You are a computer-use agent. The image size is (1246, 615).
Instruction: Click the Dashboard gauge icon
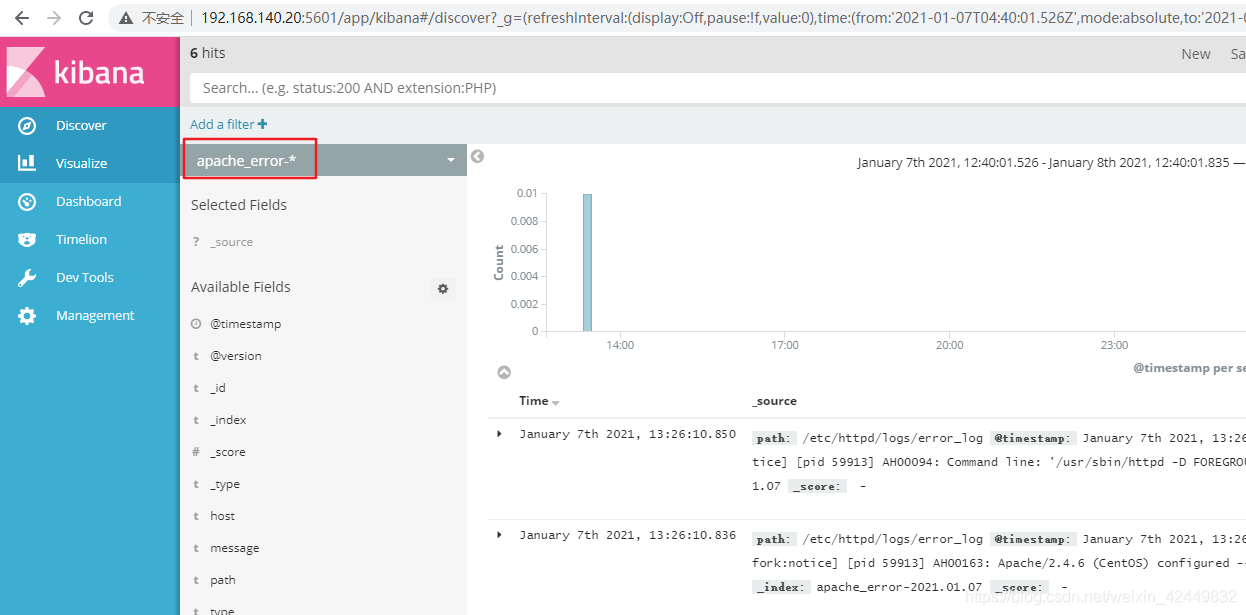[27, 202]
